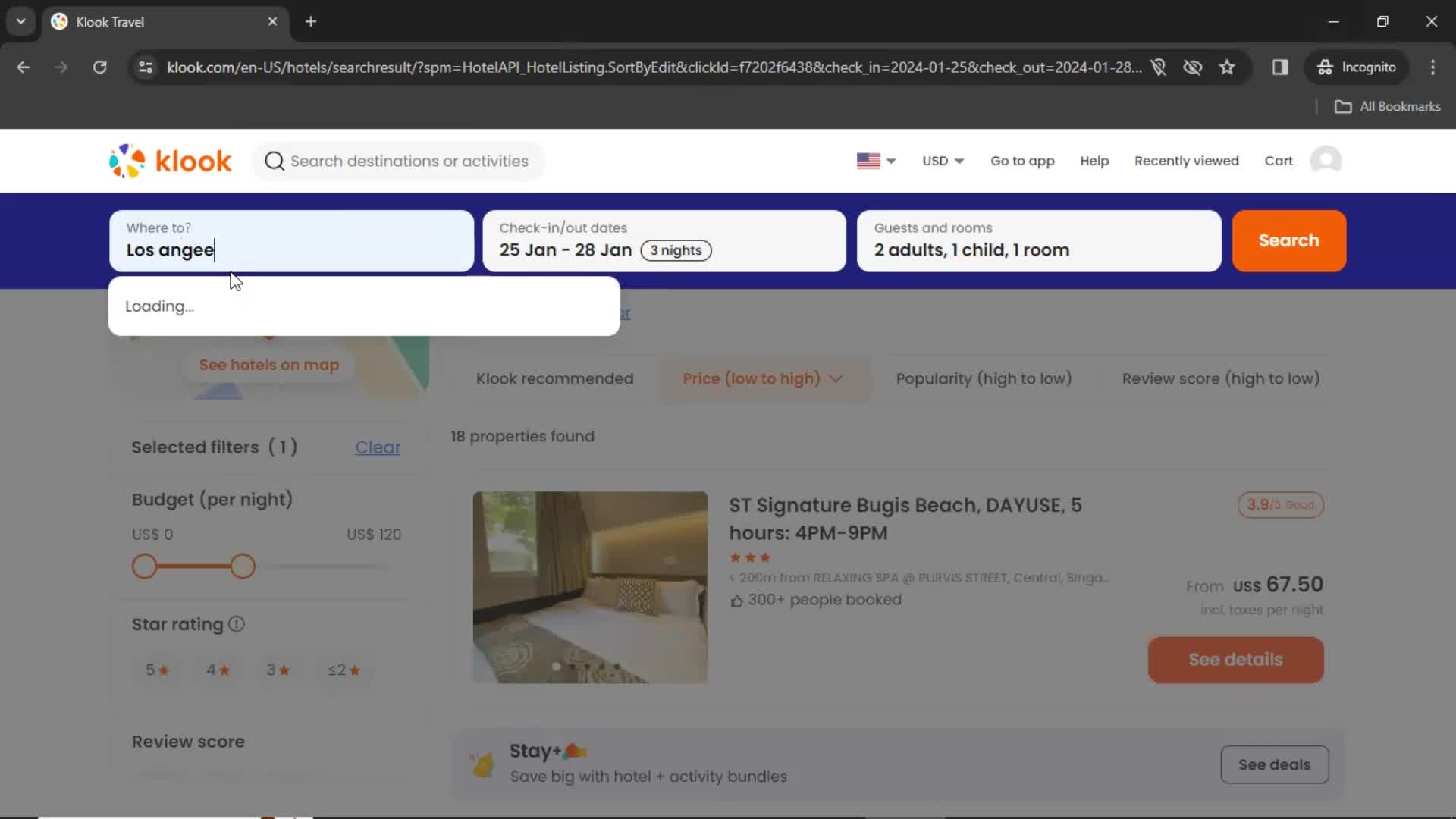1456x819 pixels.
Task: Click the US flag/language icon
Action: tap(870, 161)
